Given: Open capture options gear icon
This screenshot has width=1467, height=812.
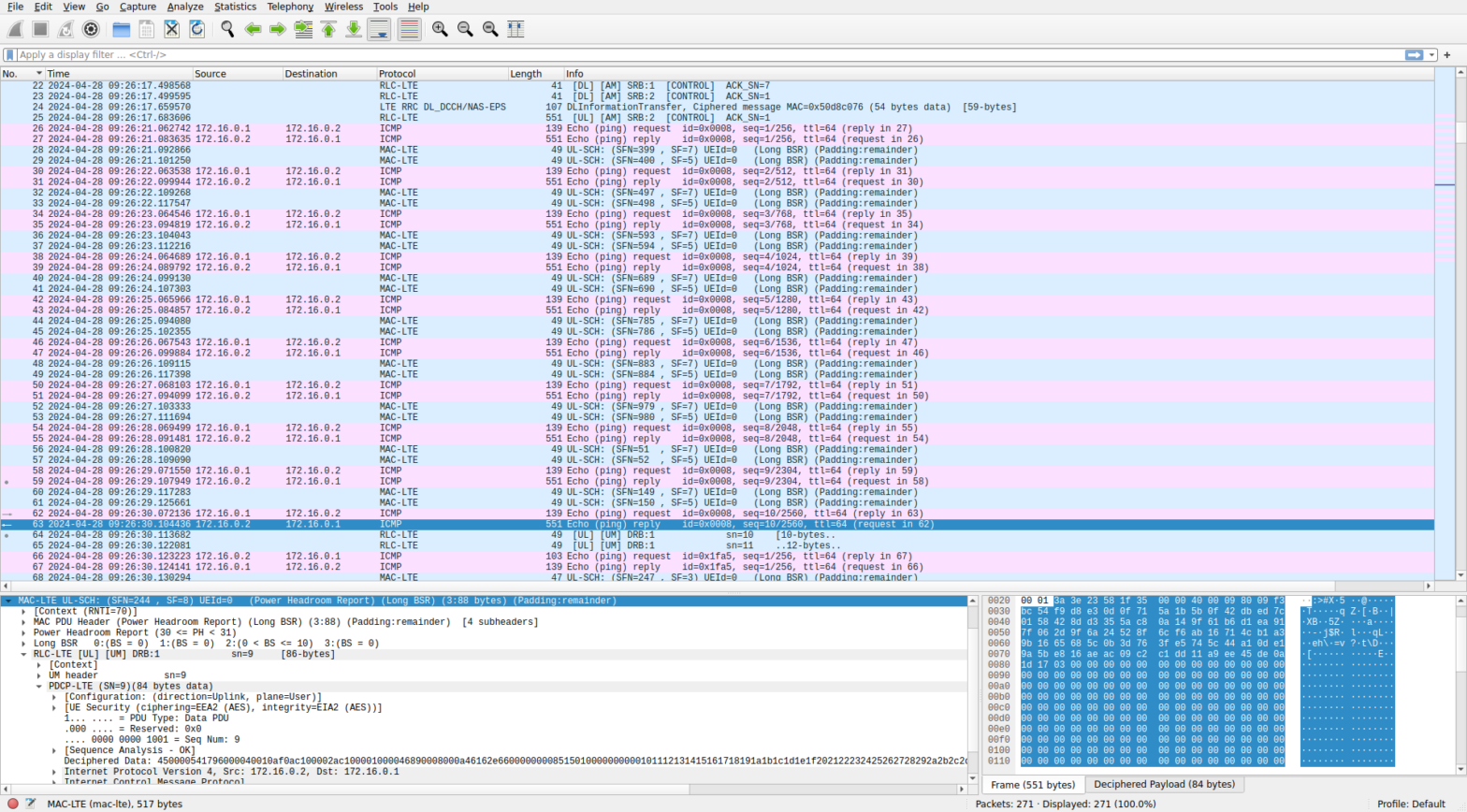Looking at the screenshot, I should pyautogui.click(x=91, y=29).
